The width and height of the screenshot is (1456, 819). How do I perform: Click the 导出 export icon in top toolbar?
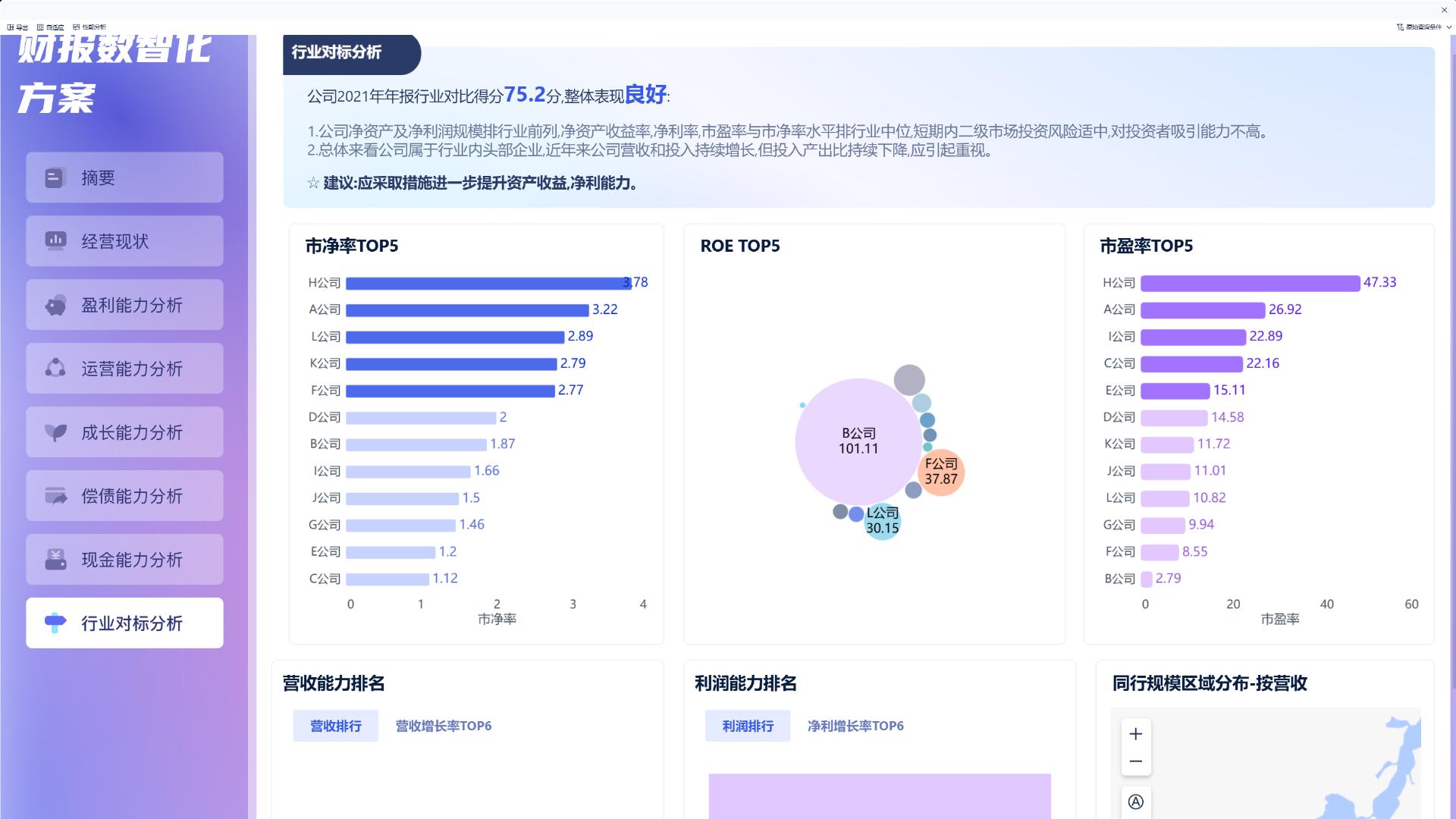pyautogui.click(x=11, y=27)
